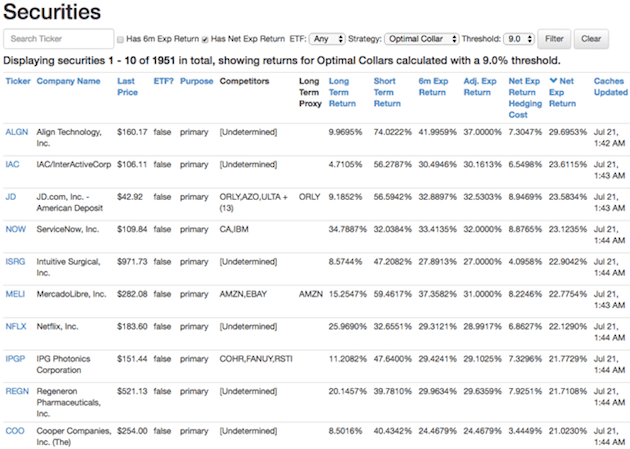Open the ETF dropdown set to Any
The height and width of the screenshot is (449, 630).
coord(326,40)
